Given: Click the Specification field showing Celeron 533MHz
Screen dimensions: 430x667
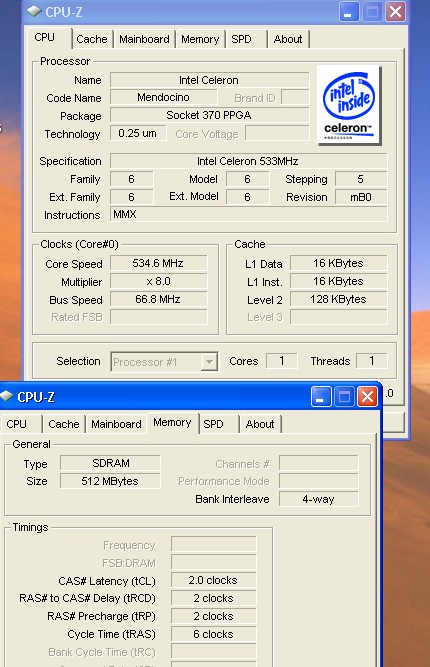Looking at the screenshot, I should [248, 161].
